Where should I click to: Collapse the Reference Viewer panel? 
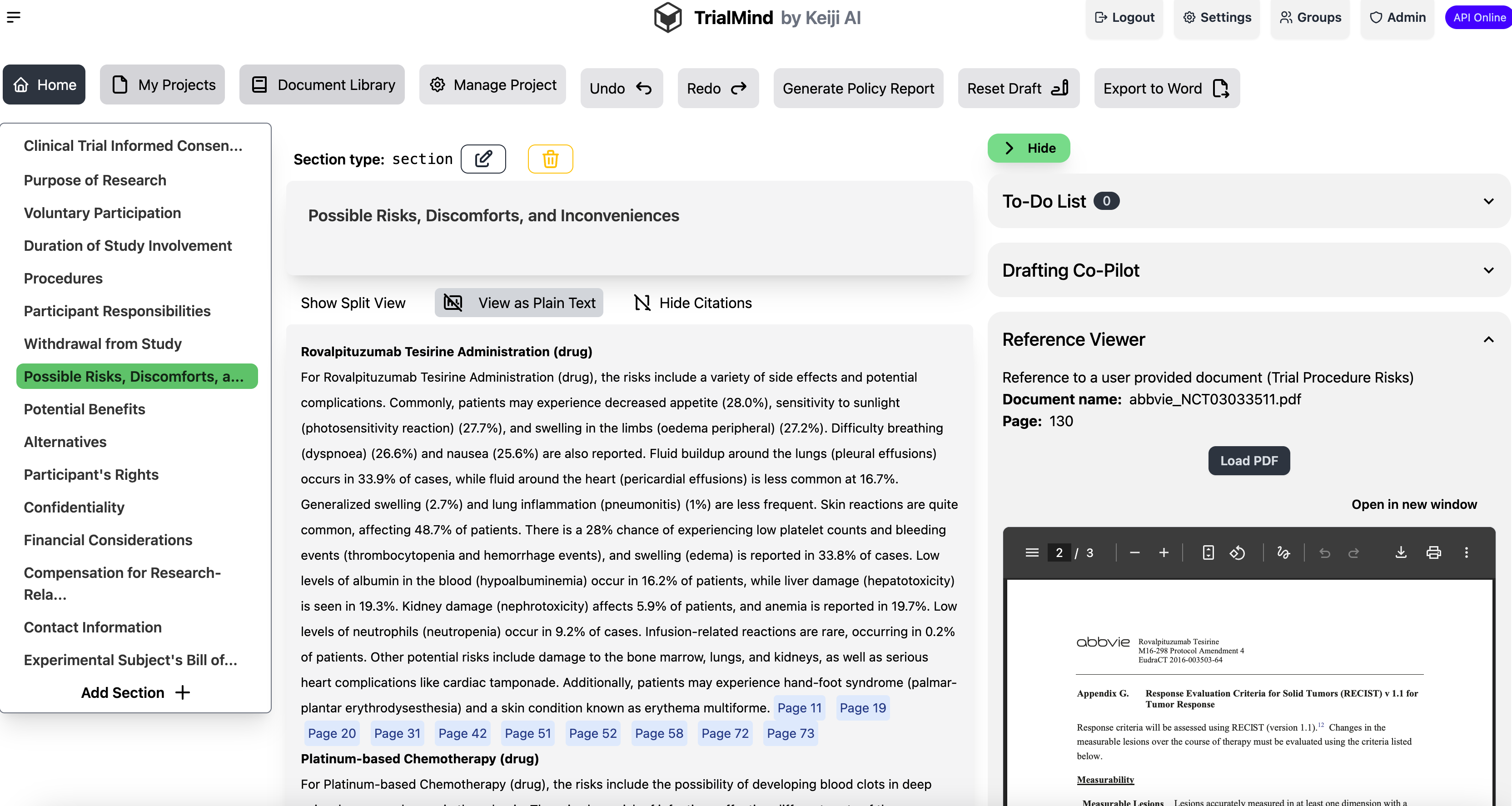[1488, 340]
